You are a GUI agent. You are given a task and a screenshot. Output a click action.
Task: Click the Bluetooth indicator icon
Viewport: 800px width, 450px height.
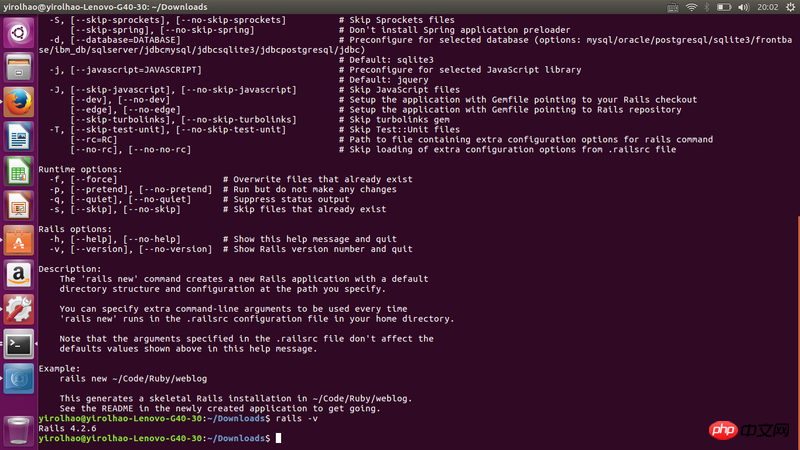point(707,7)
